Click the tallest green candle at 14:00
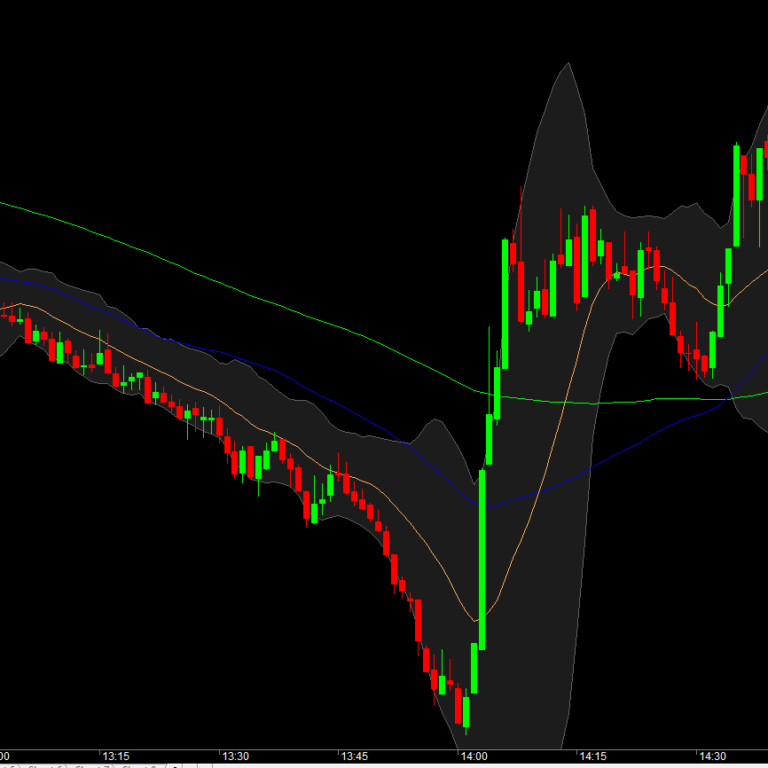Screen dimensions: 768x768 point(481,560)
